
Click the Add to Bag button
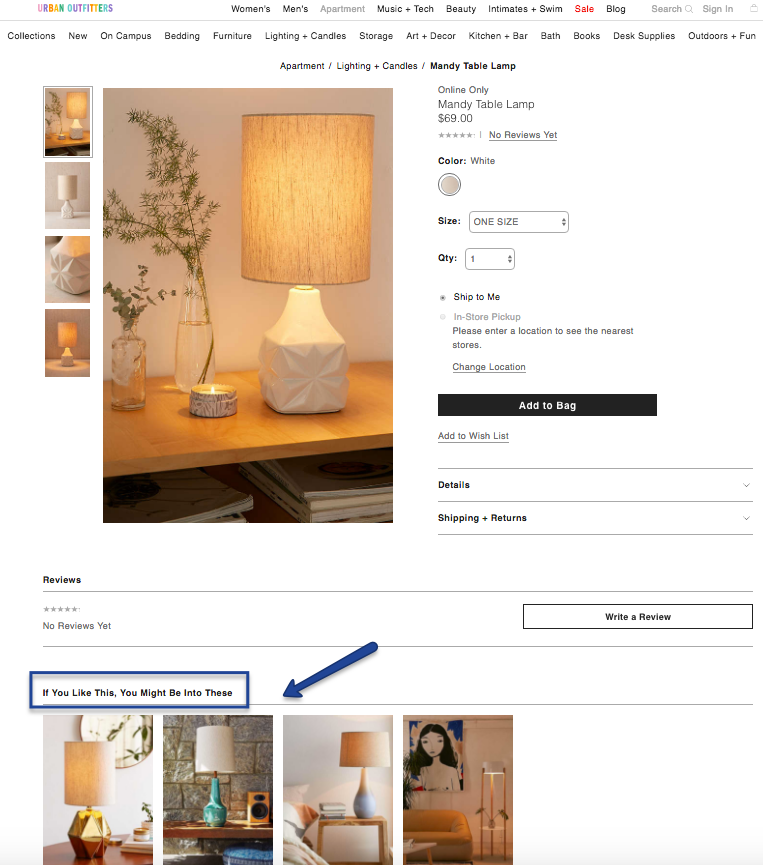(x=547, y=405)
